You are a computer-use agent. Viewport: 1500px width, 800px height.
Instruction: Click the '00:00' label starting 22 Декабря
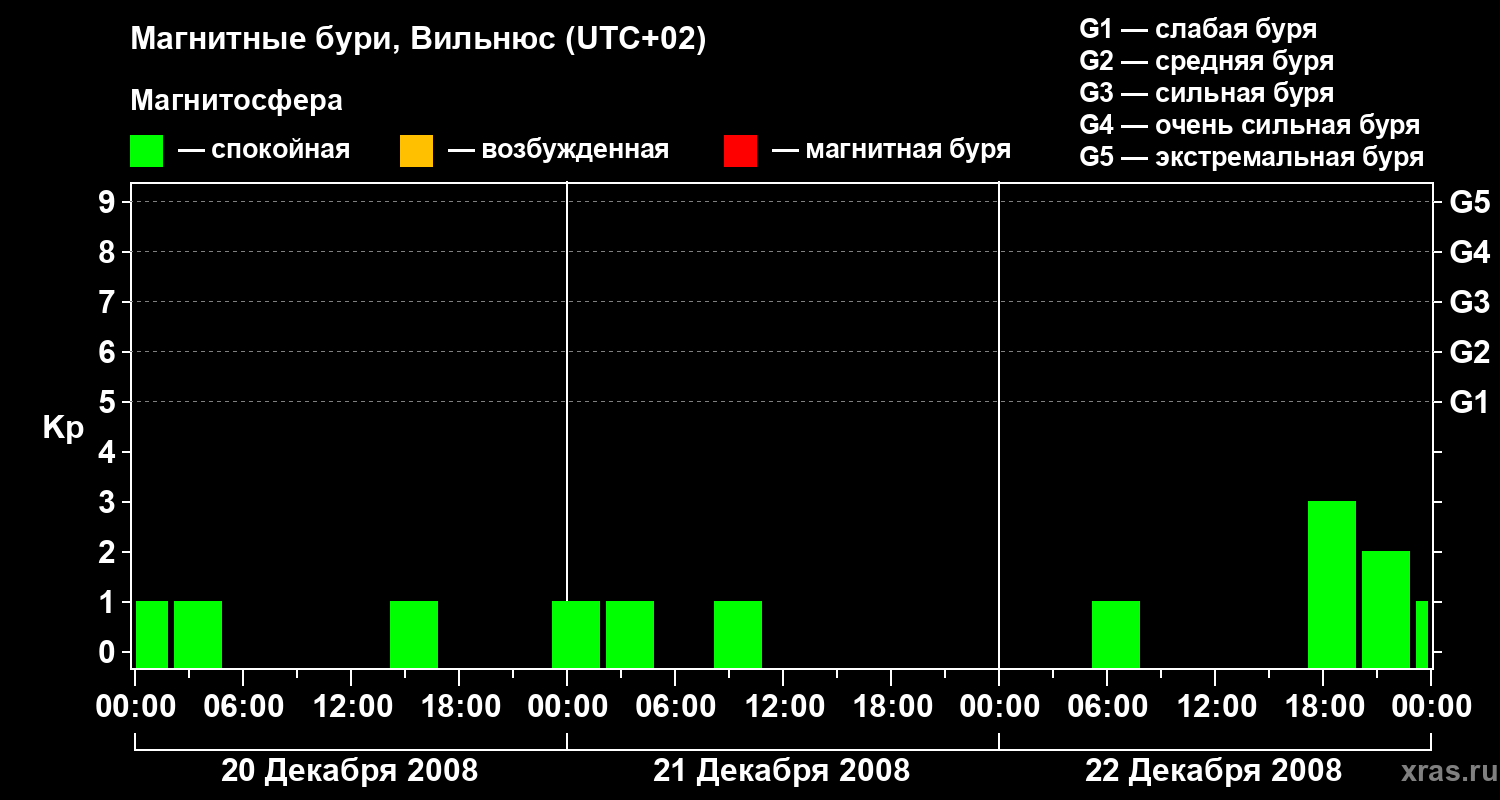point(999,707)
